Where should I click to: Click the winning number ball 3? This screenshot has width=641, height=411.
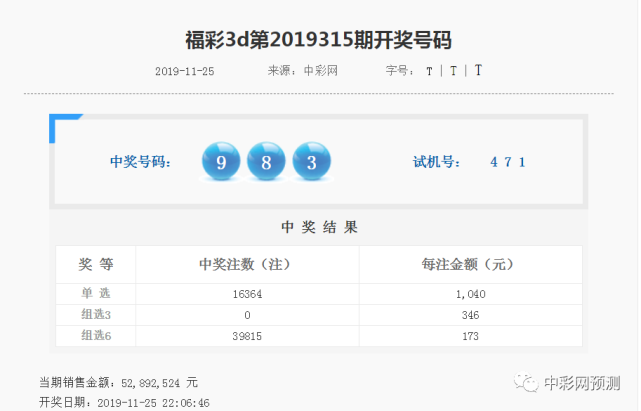tap(312, 161)
